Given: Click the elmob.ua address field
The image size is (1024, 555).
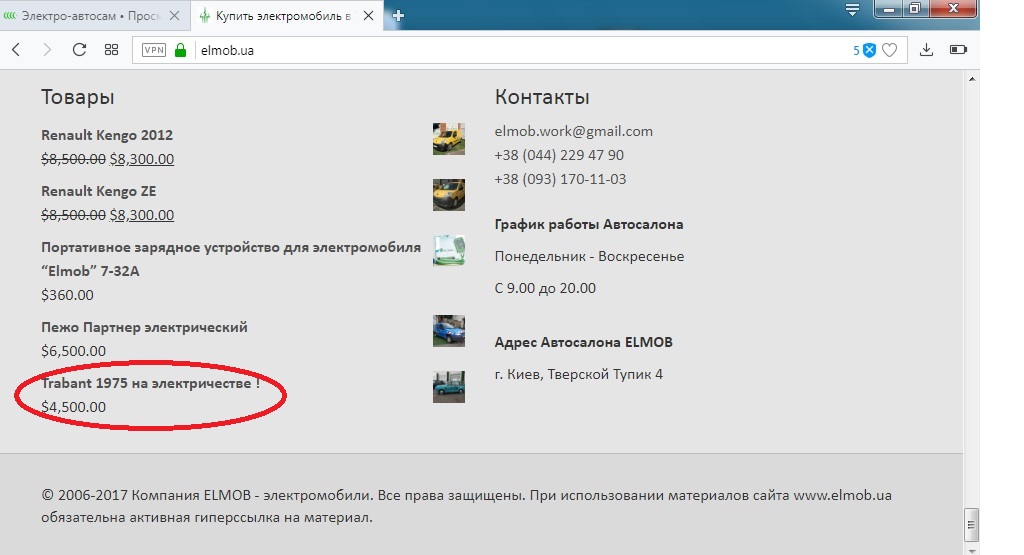Looking at the screenshot, I should coord(500,50).
